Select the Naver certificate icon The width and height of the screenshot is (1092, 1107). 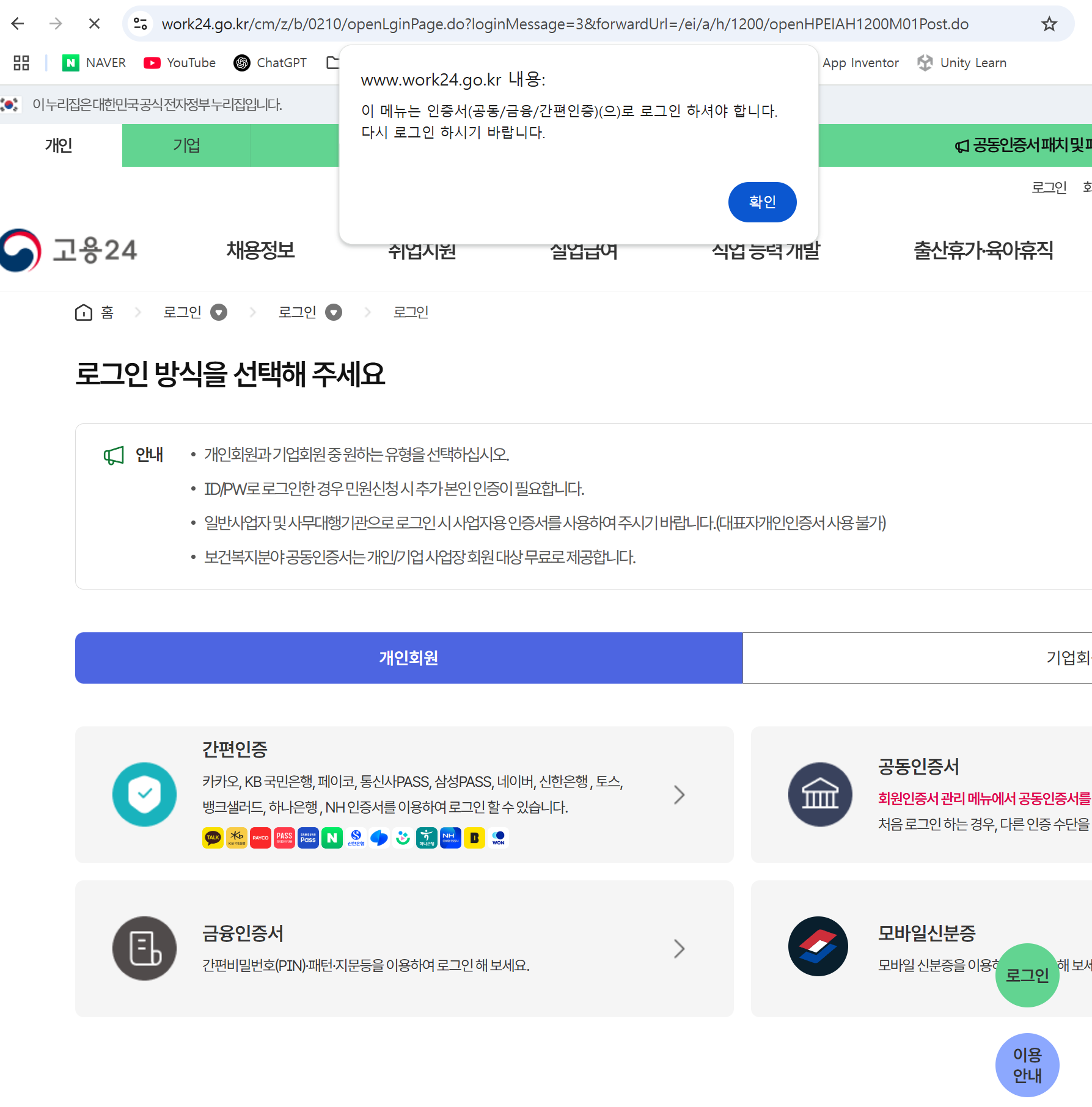coord(332,838)
